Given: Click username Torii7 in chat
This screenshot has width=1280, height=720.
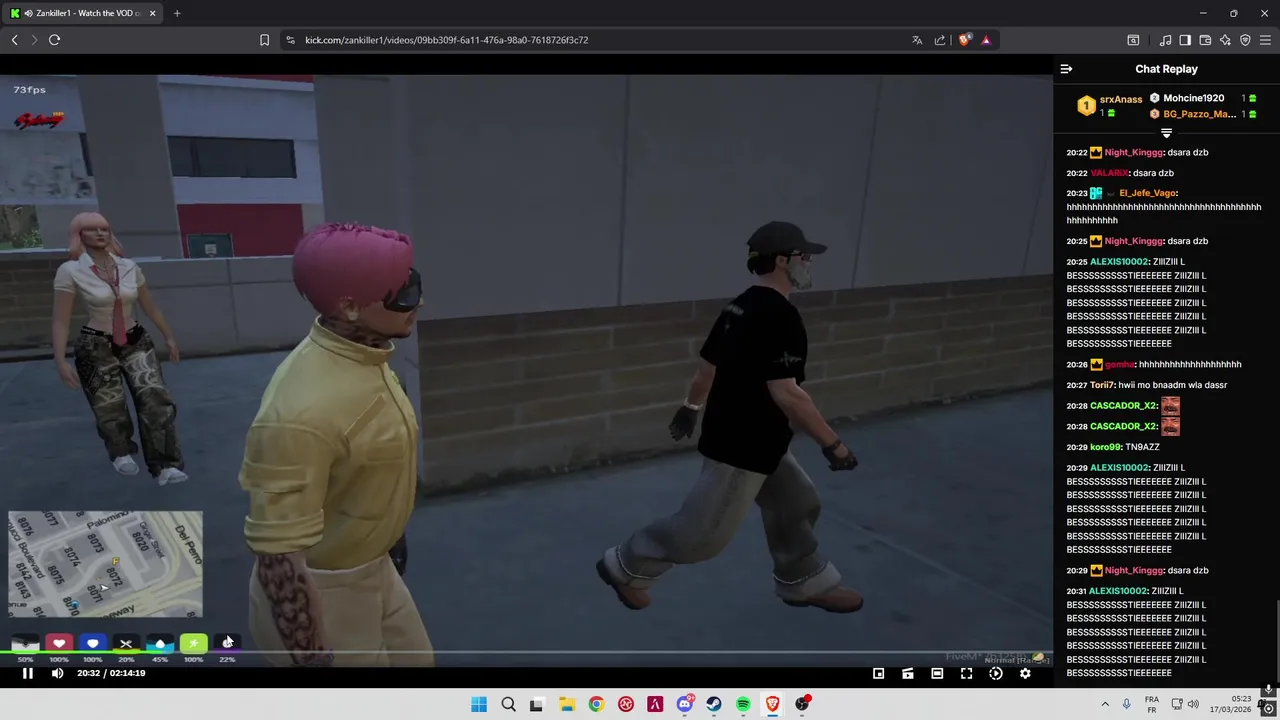Looking at the screenshot, I should 1102,385.
